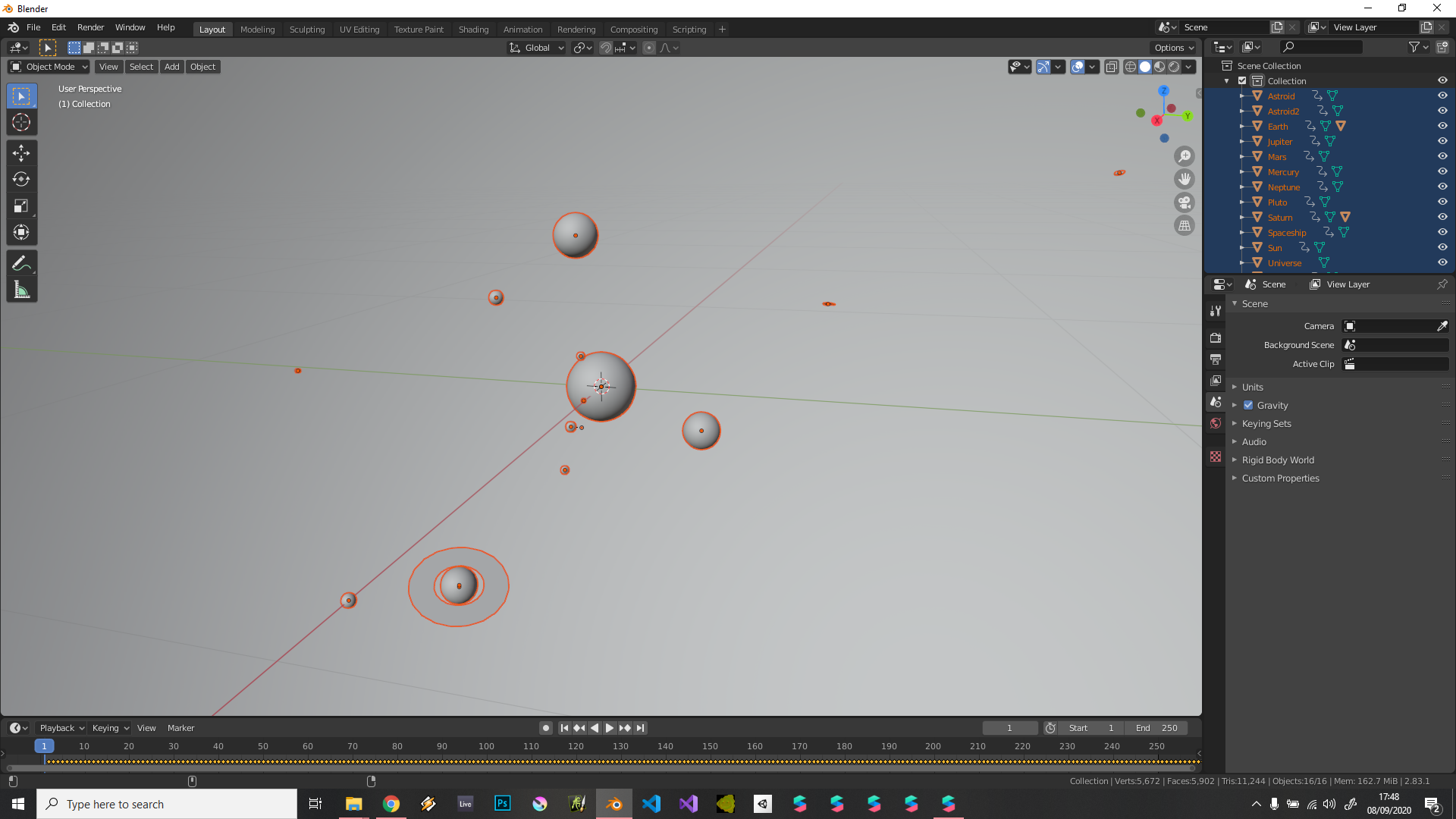Select the Rotate tool
Viewport: 1456px width, 819px height.
tap(21, 180)
